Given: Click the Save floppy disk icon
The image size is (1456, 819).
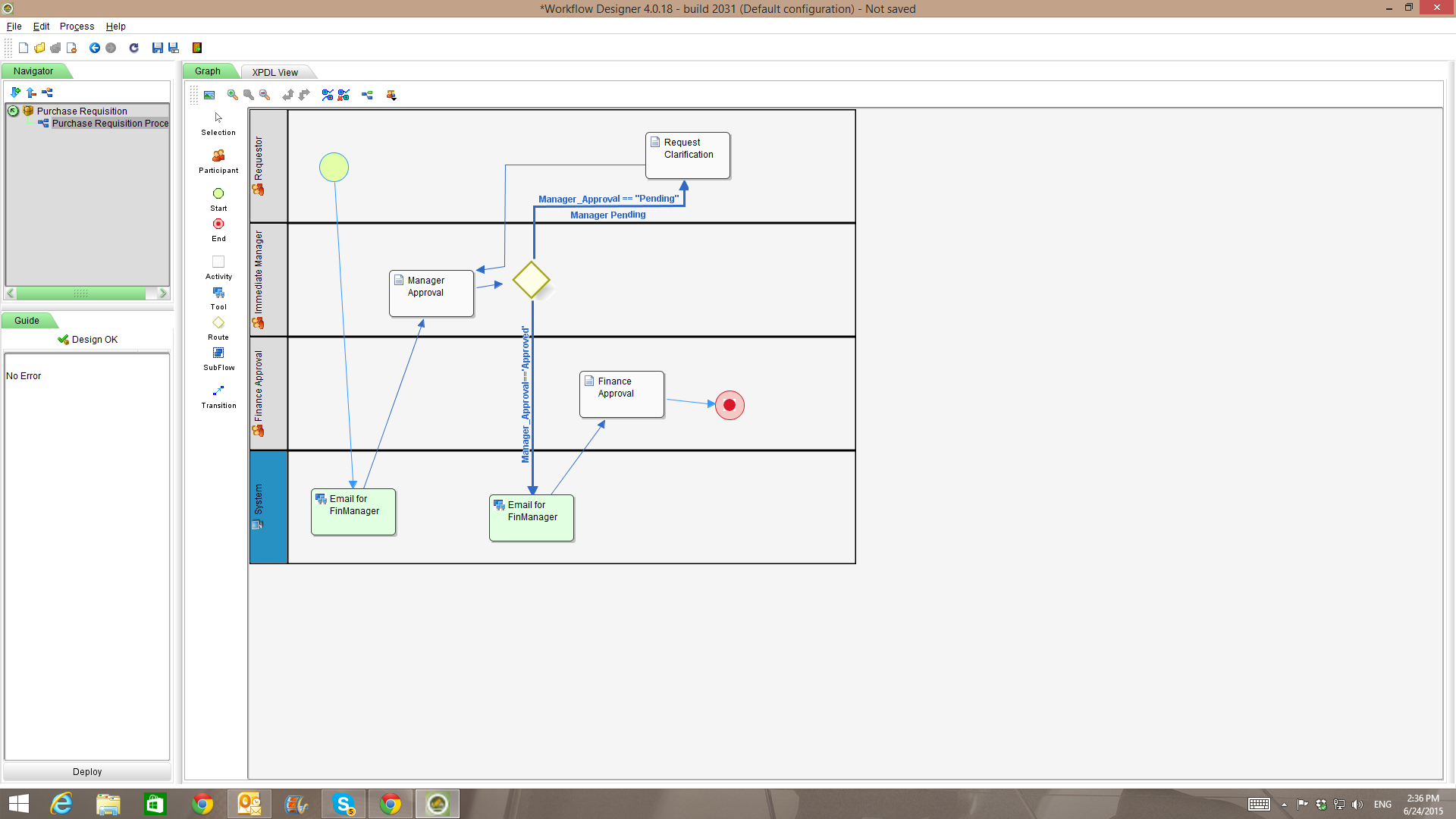Looking at the screenshot, I should pyautogui.click(x=157, y=48).
